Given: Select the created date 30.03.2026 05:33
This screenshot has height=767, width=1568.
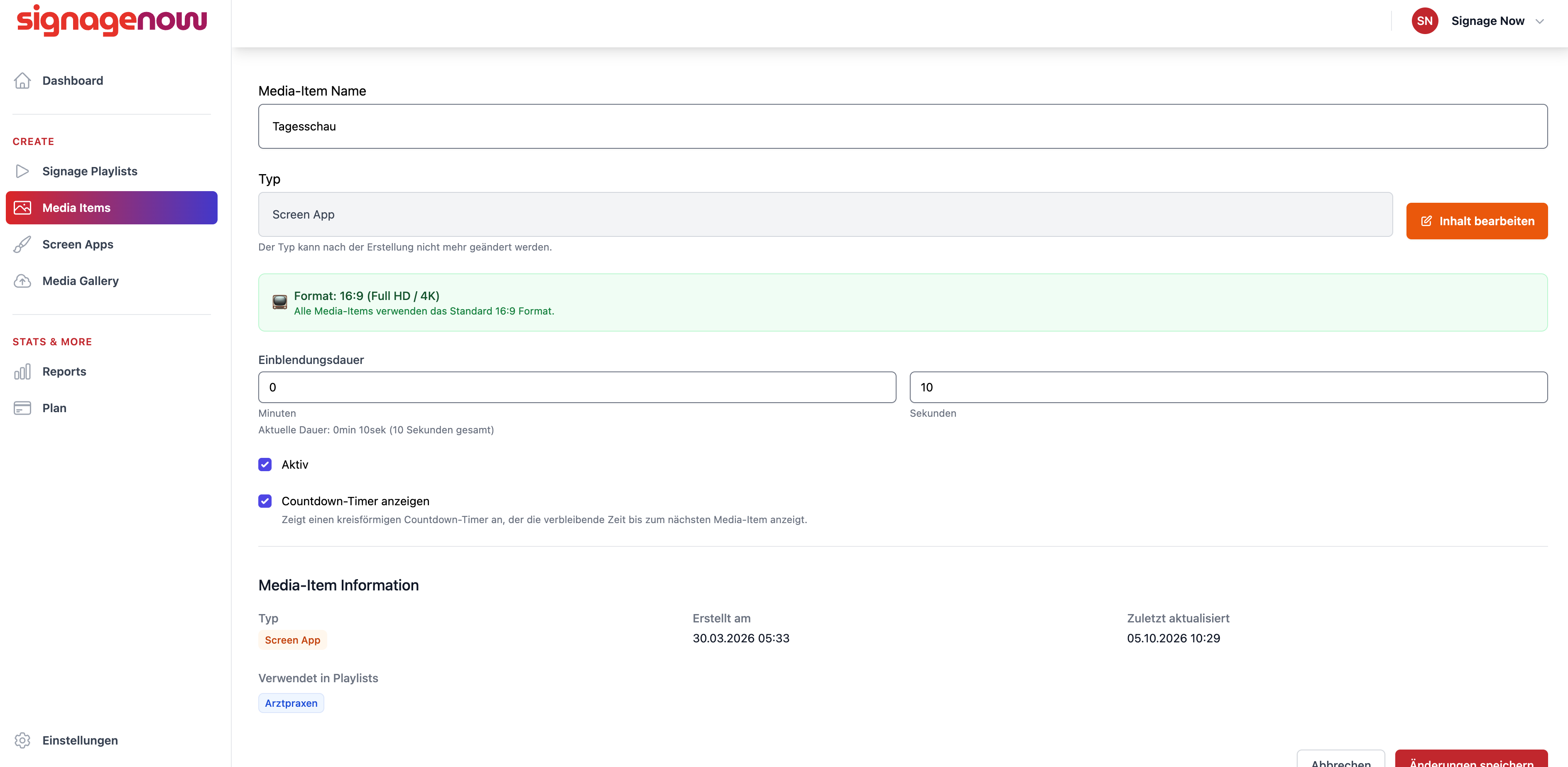Looking at the screenshot, I should (x=741, y=639).
